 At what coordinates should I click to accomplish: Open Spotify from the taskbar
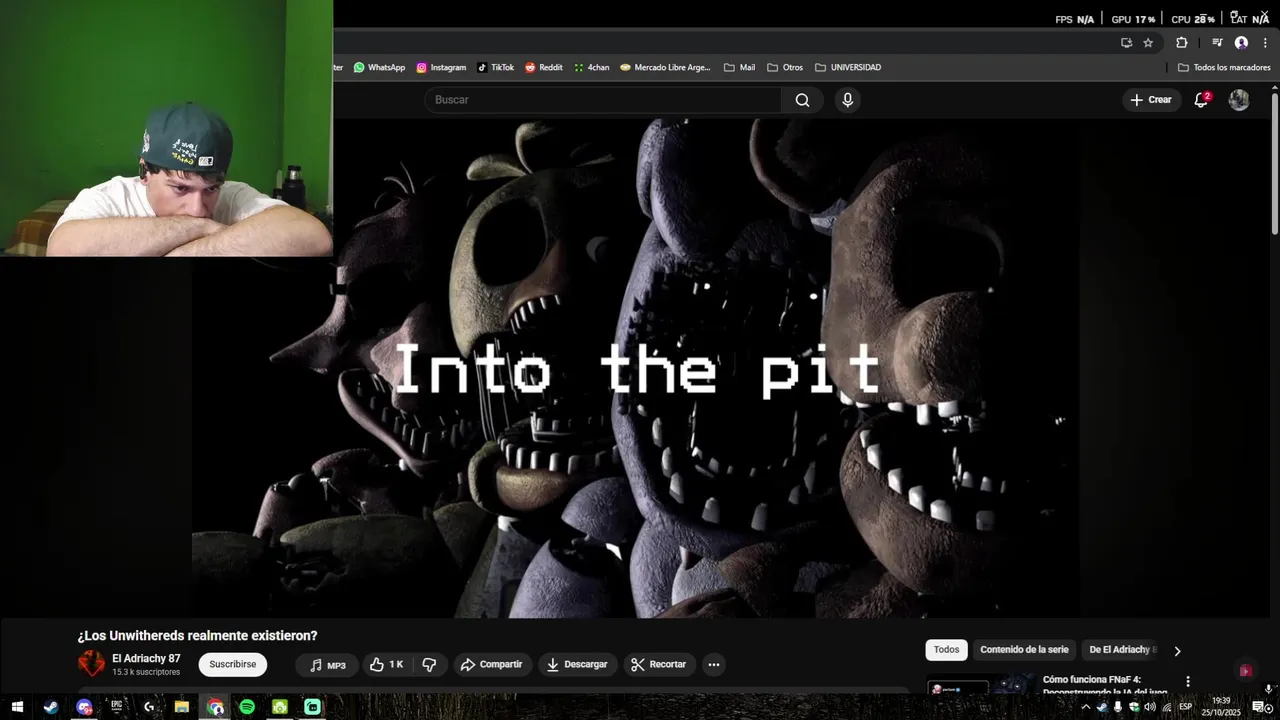pyautogui.click(x=247, y=707)
